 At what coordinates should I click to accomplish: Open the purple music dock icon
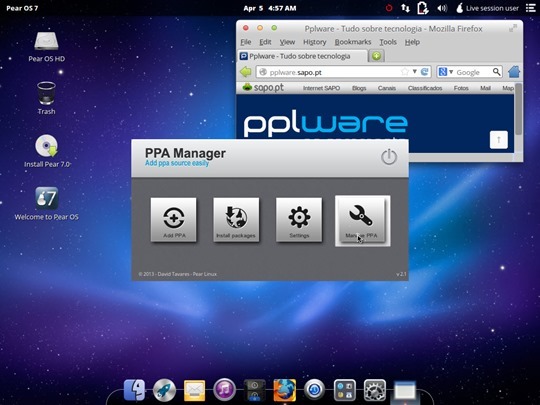[224, 390]
